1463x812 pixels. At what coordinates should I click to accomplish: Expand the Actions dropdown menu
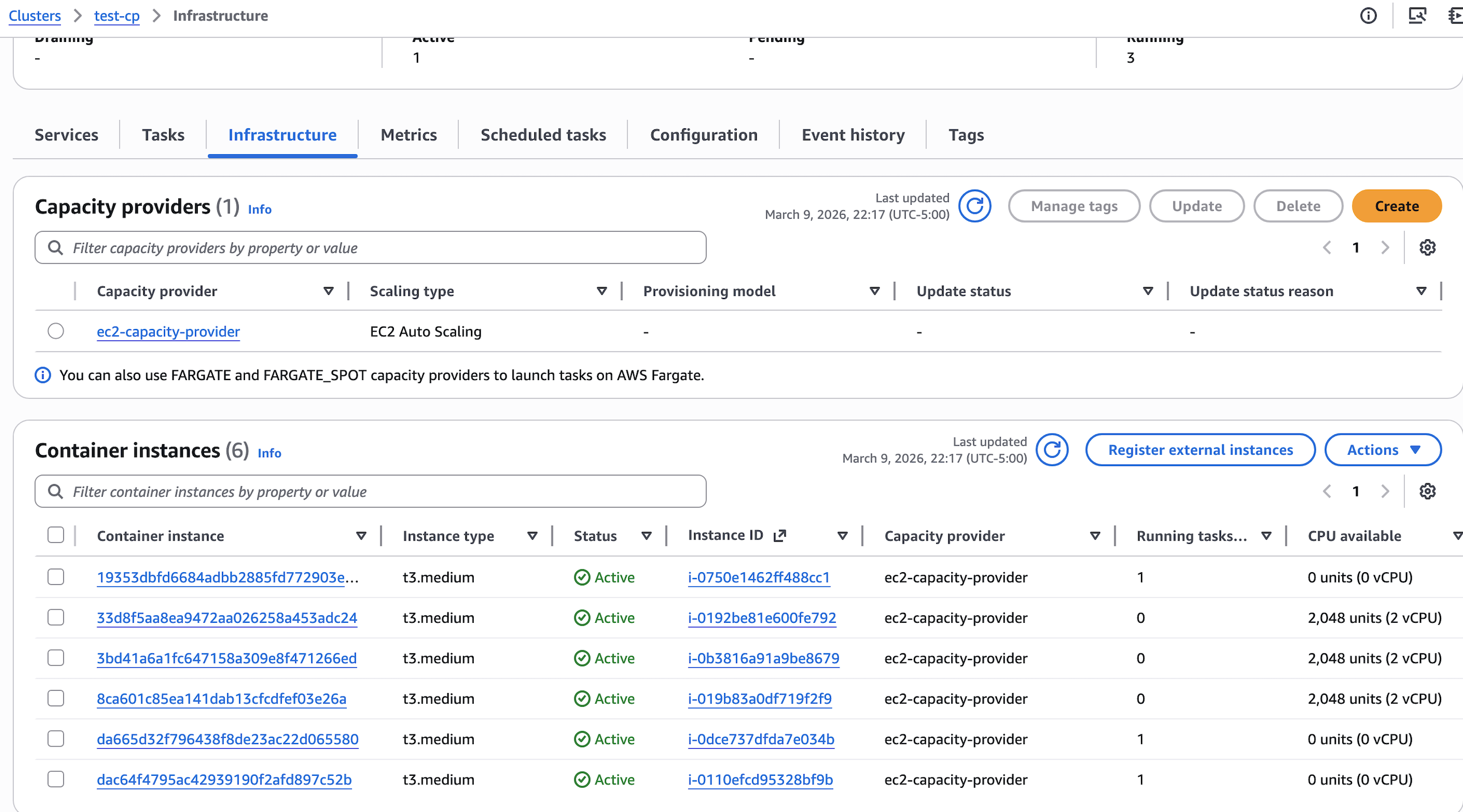1382,450
